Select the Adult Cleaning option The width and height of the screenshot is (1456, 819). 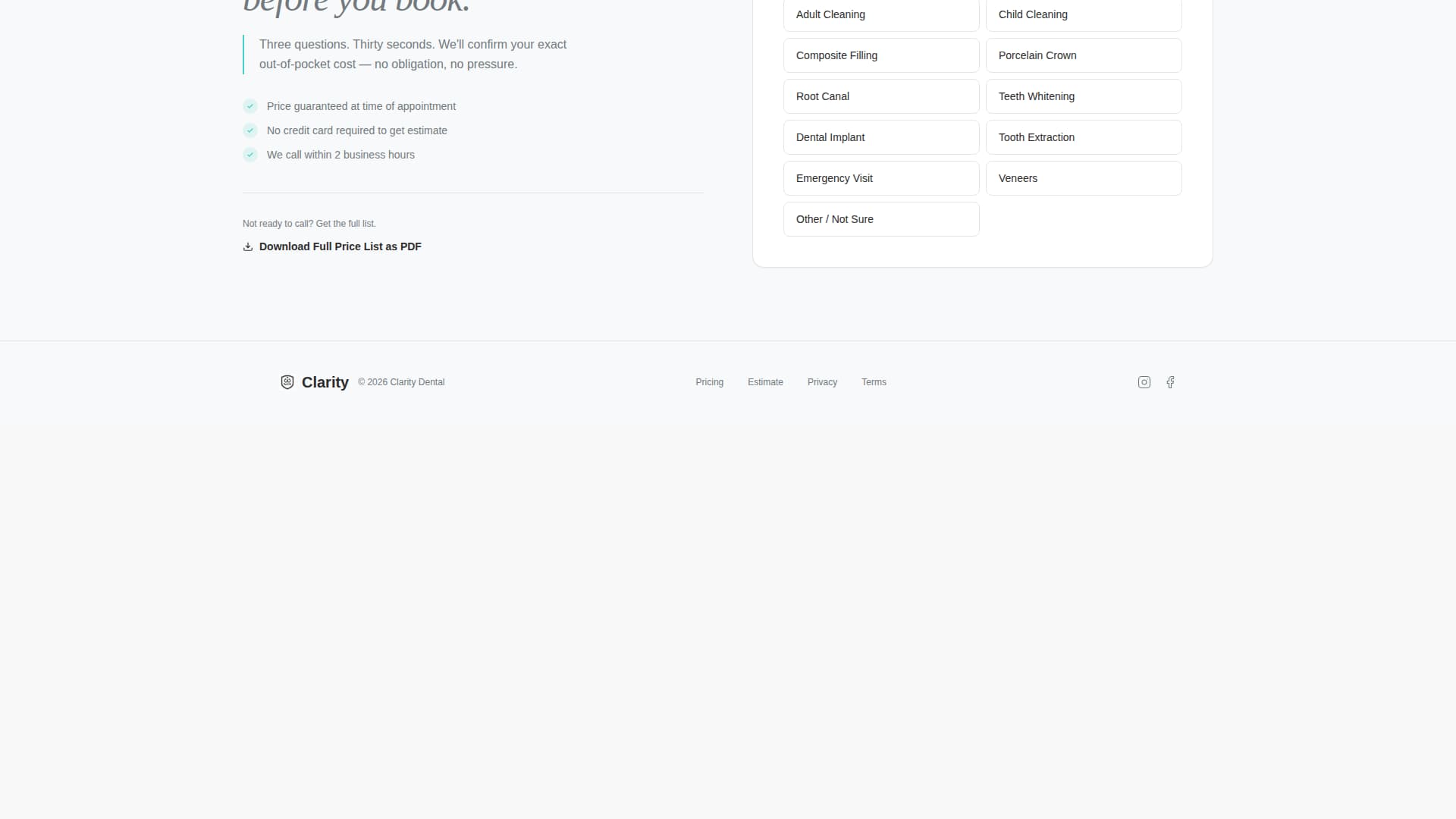click(881, 15)
